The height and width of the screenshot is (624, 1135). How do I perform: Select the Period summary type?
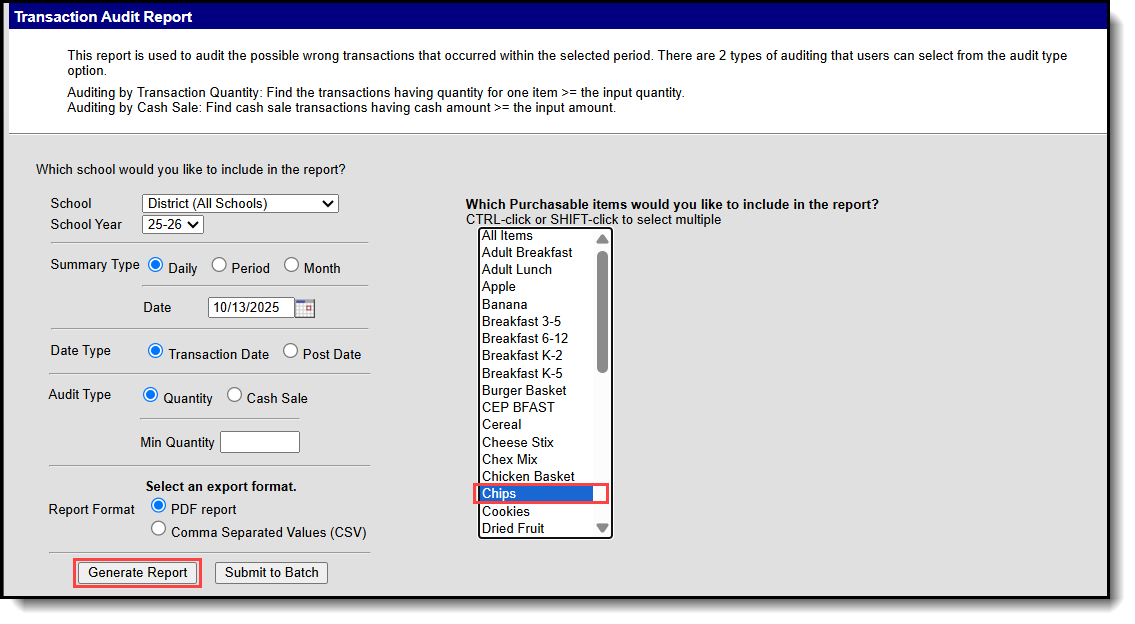click(x=219, y=266)
